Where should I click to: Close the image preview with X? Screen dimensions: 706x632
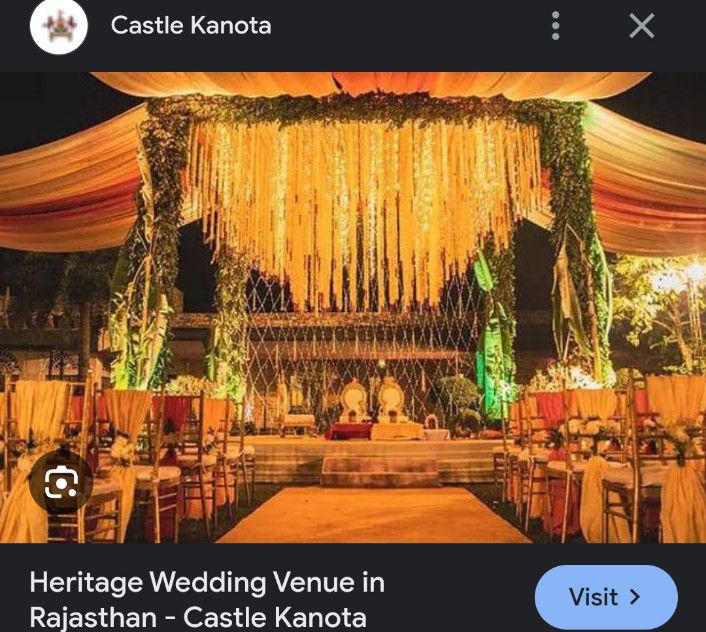click(641, 26)
